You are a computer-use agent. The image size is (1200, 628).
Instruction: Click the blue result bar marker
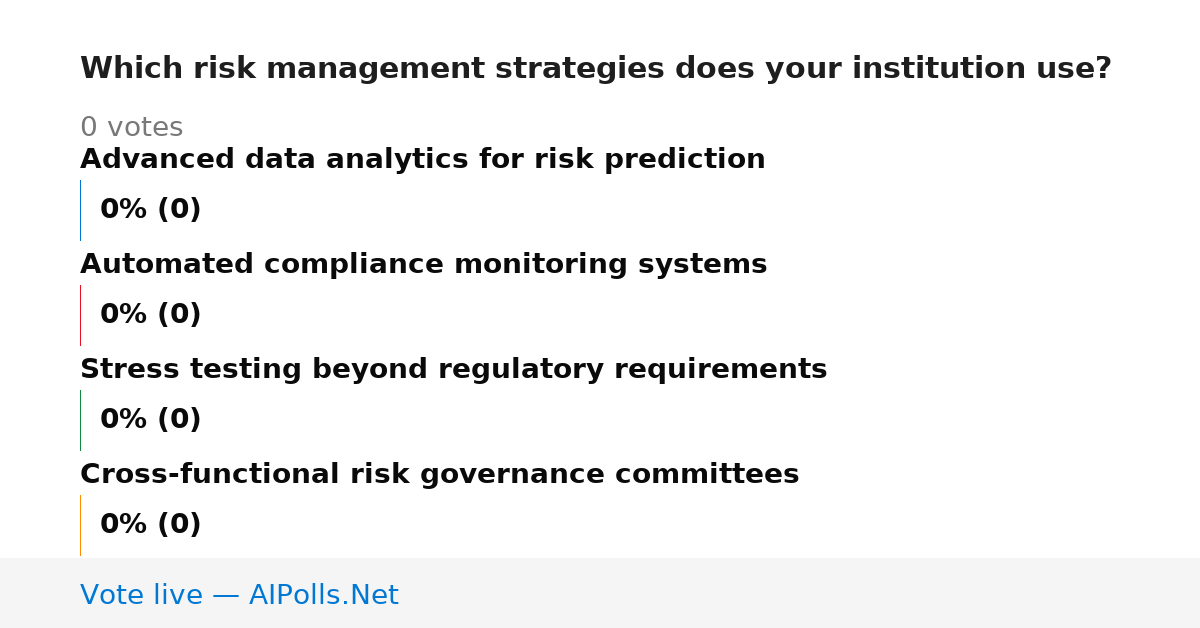(81, 210)
